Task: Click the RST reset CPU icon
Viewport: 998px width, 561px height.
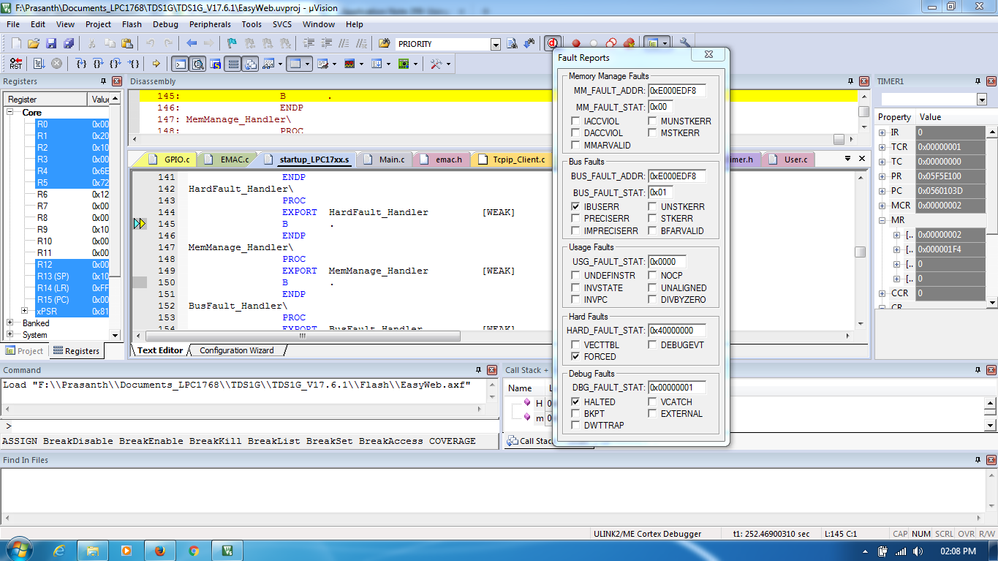Action: point(16,64)
